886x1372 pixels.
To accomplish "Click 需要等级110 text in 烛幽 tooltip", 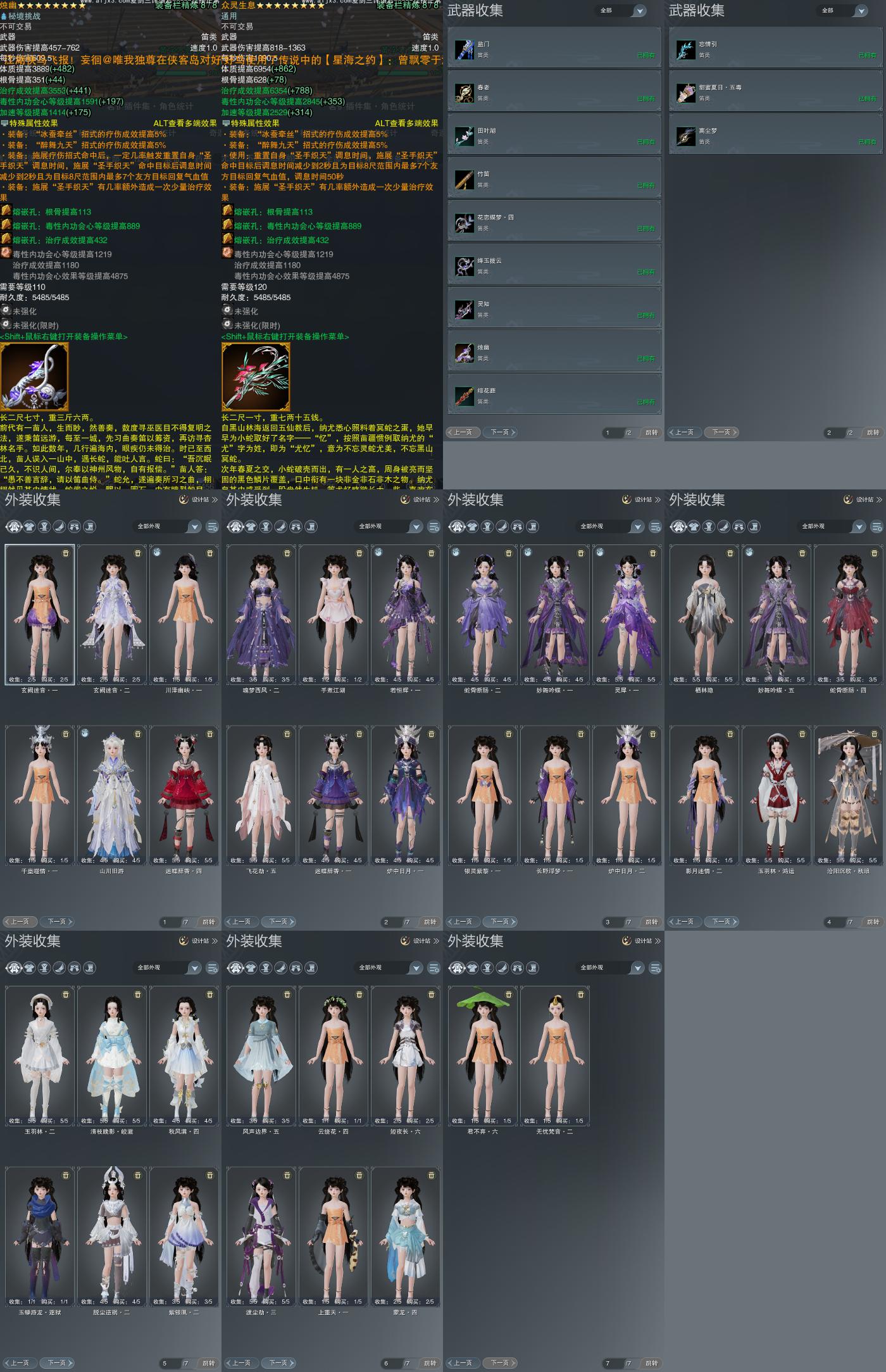I will (x=23, y=287).
